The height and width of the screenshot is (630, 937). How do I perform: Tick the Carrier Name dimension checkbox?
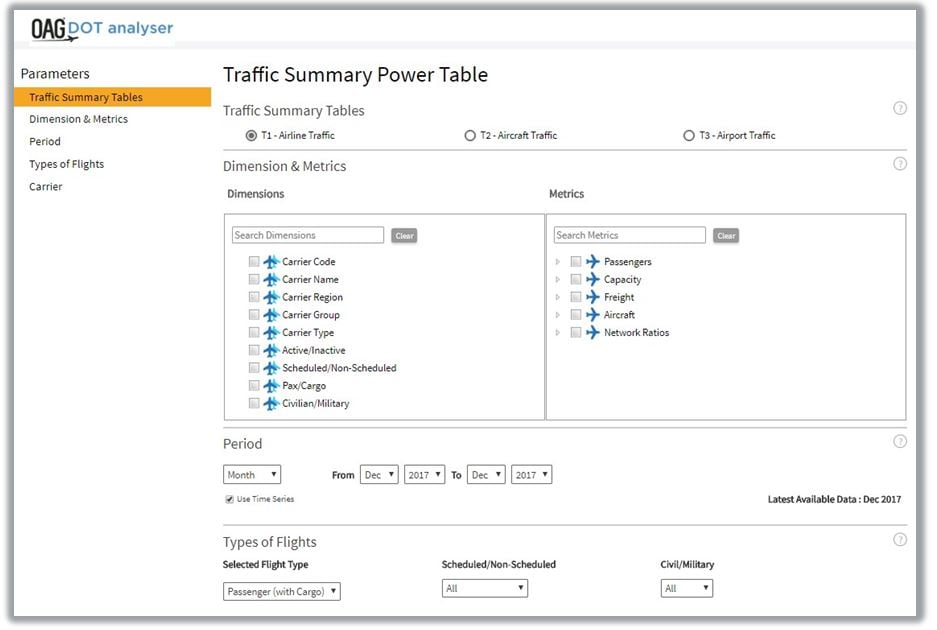tap(254, 280)
